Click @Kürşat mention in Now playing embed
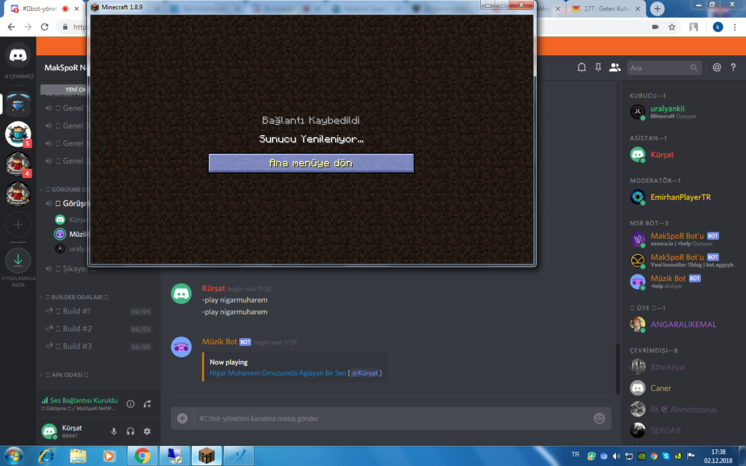The height and width of the screenshot is (466, 746). click(x=365, y=373)
